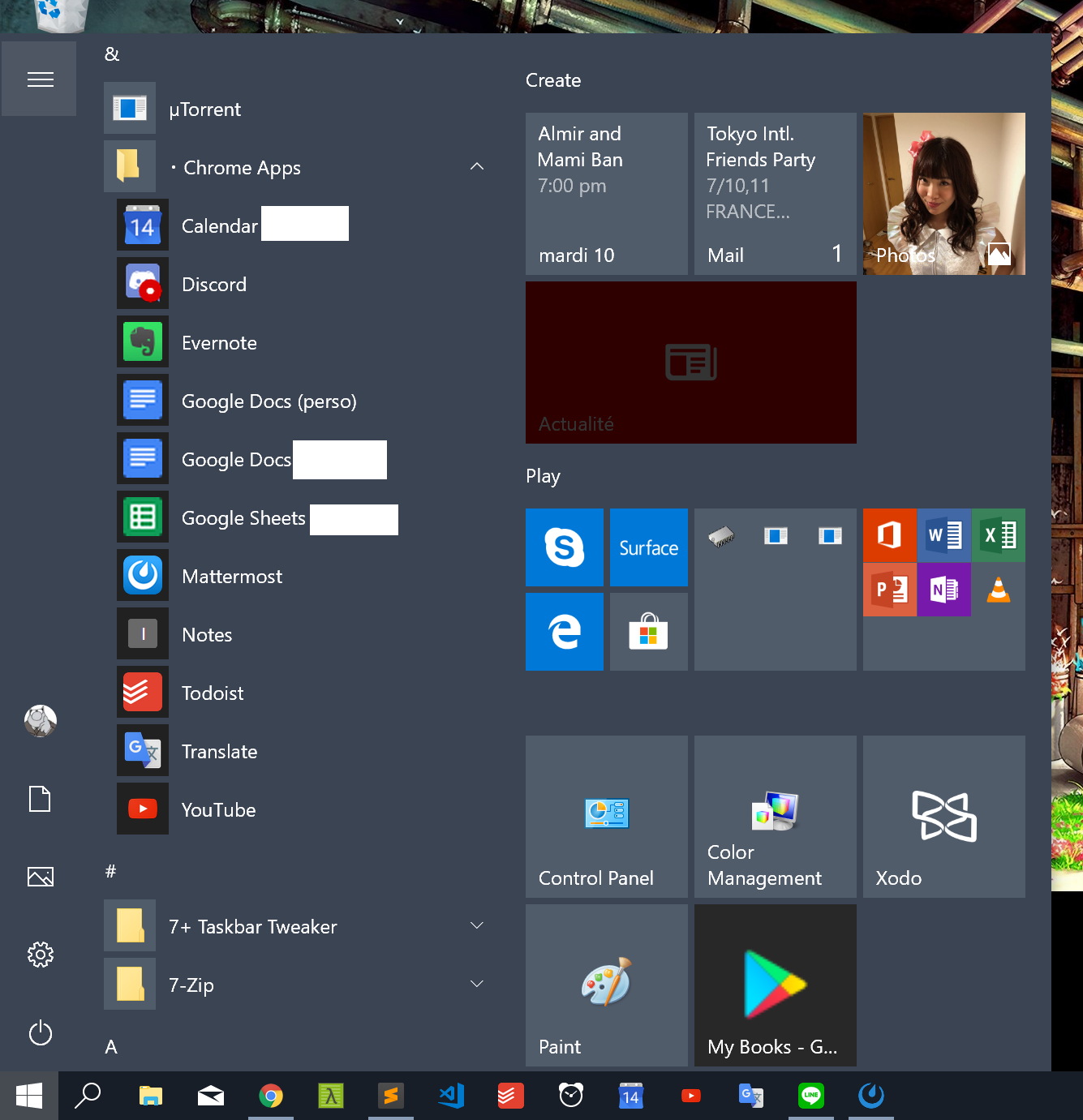Open Discord from the Chrome Apps list

[x=213, y=285]
